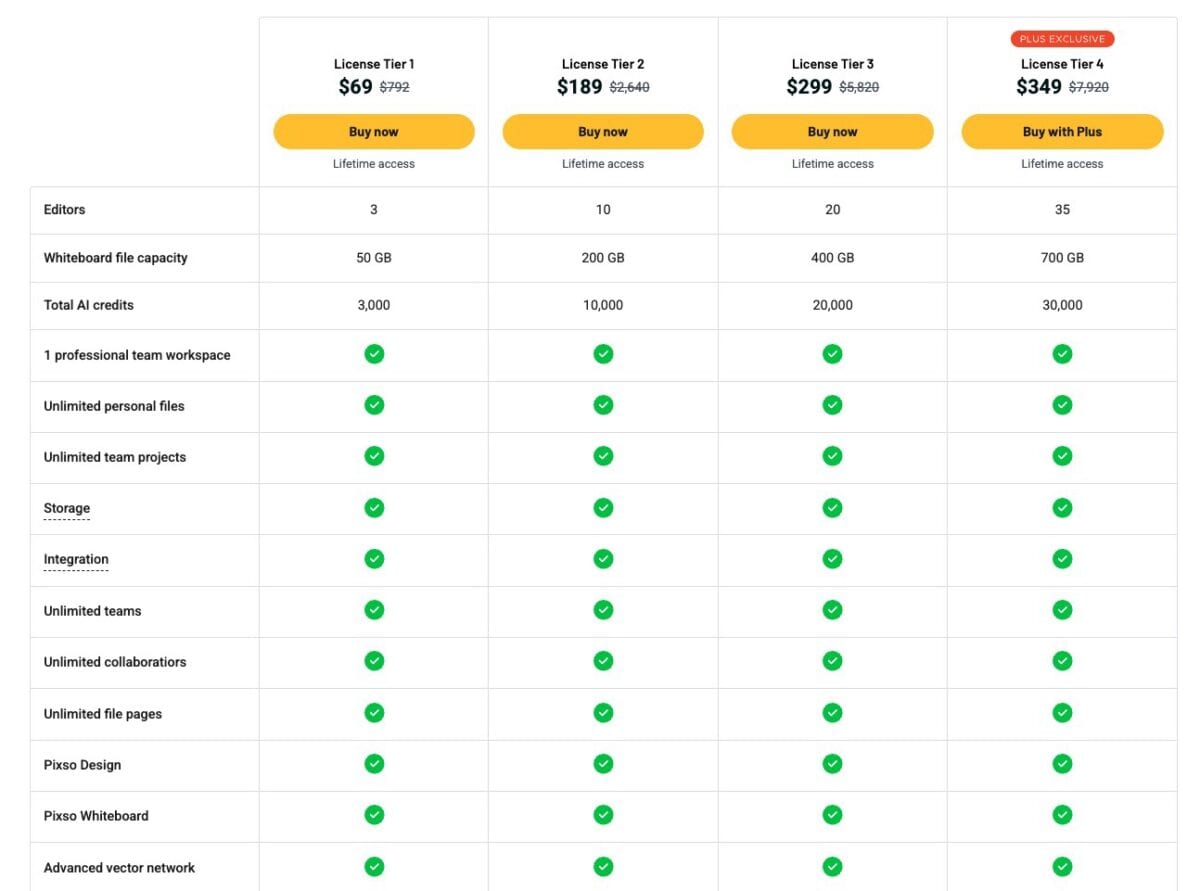Image resolution: width=1200 pixels, height=891 pixels.
Task: Click the Lifetime access text under Tier 1
Action: pos(373,163)
